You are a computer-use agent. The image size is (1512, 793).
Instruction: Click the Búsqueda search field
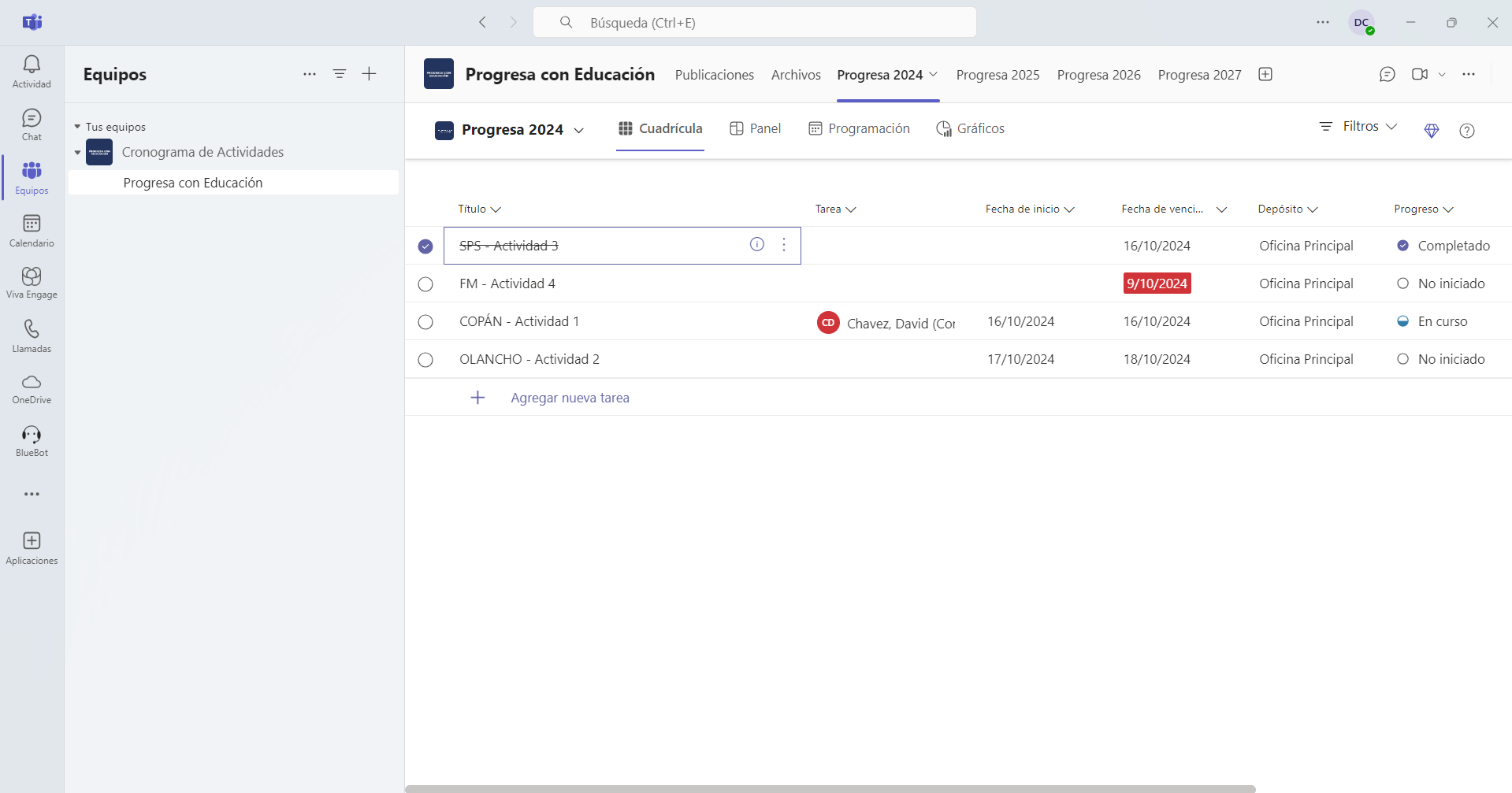pyautogui.click(x=755, y=22)
